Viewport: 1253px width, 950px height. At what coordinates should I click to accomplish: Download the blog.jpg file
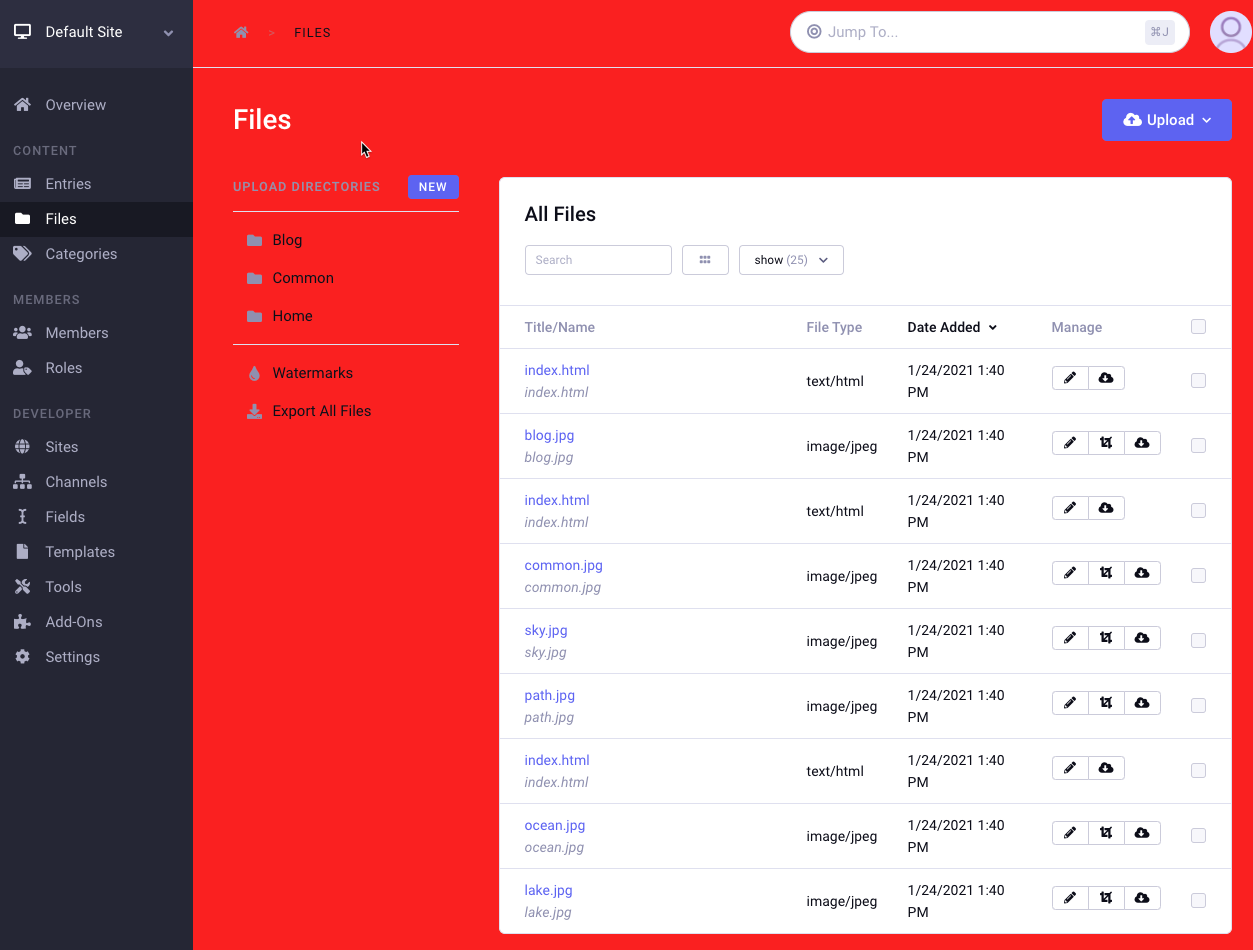click(x=1142, y=443)
